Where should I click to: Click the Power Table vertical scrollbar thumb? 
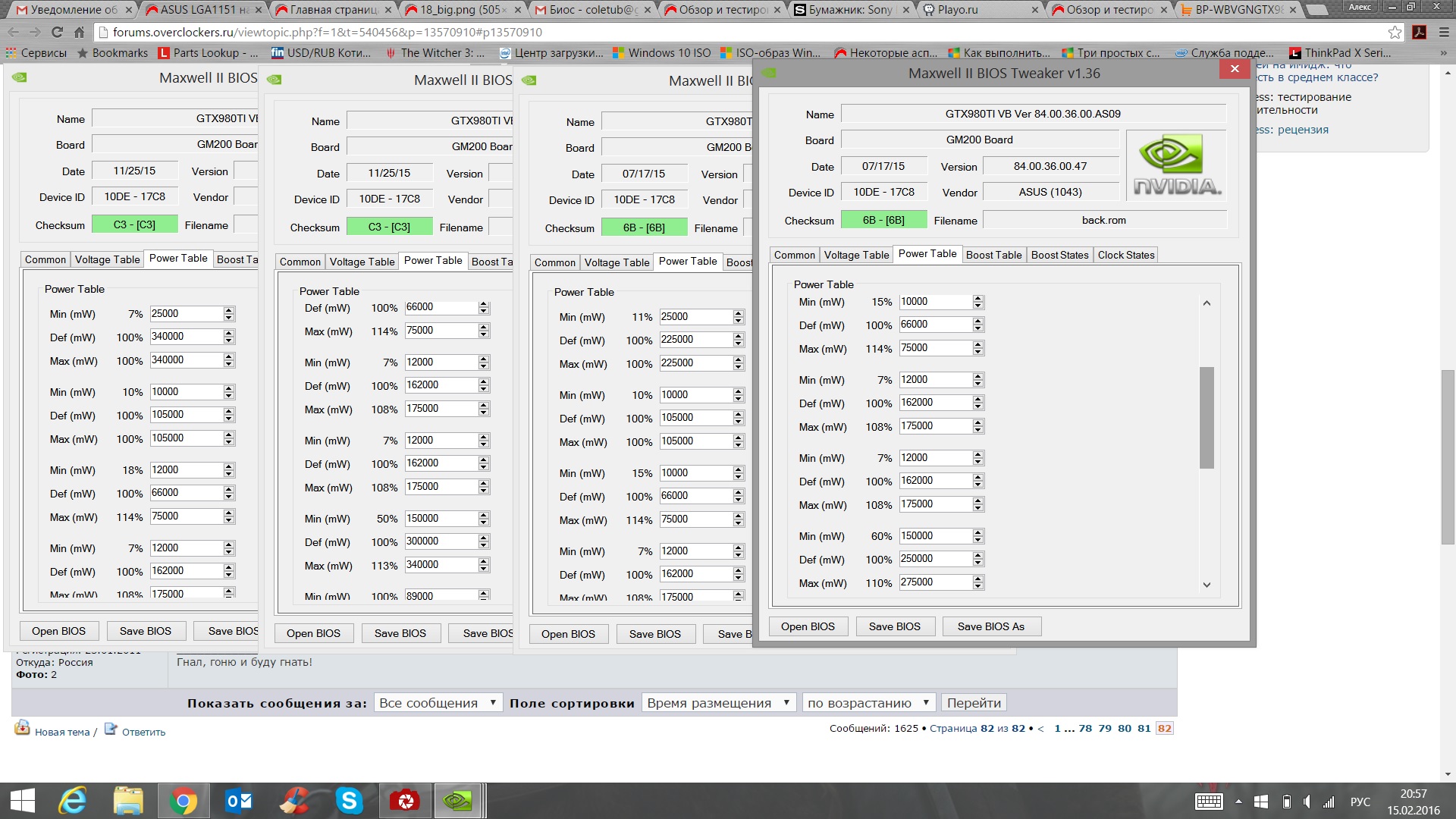pos(1207,417)
